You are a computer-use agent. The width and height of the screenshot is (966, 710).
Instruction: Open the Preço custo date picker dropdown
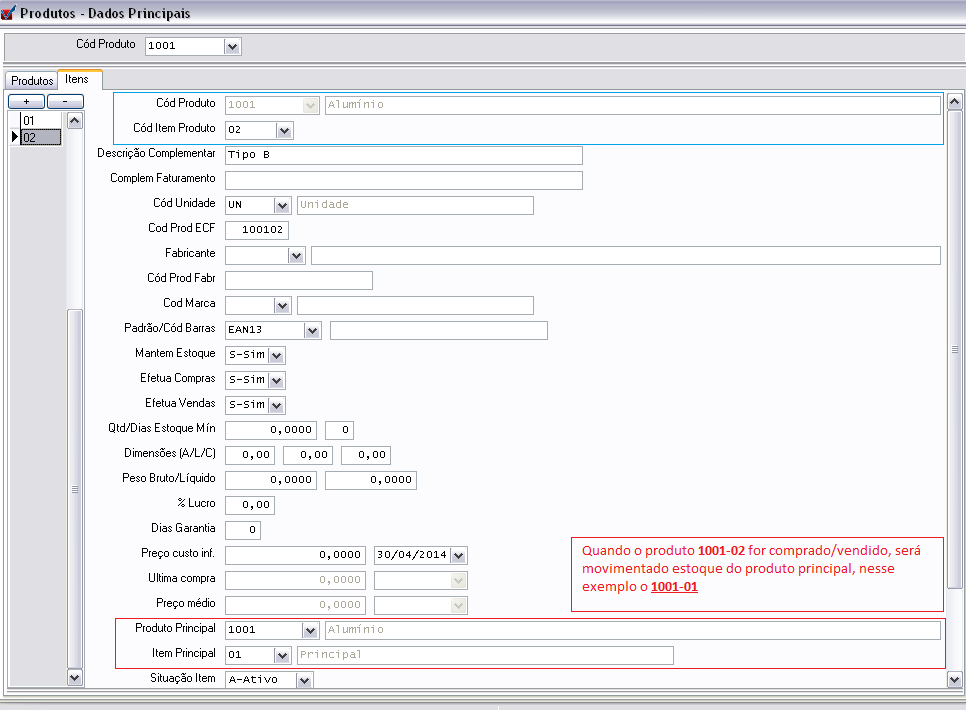[x=459, y=555]
